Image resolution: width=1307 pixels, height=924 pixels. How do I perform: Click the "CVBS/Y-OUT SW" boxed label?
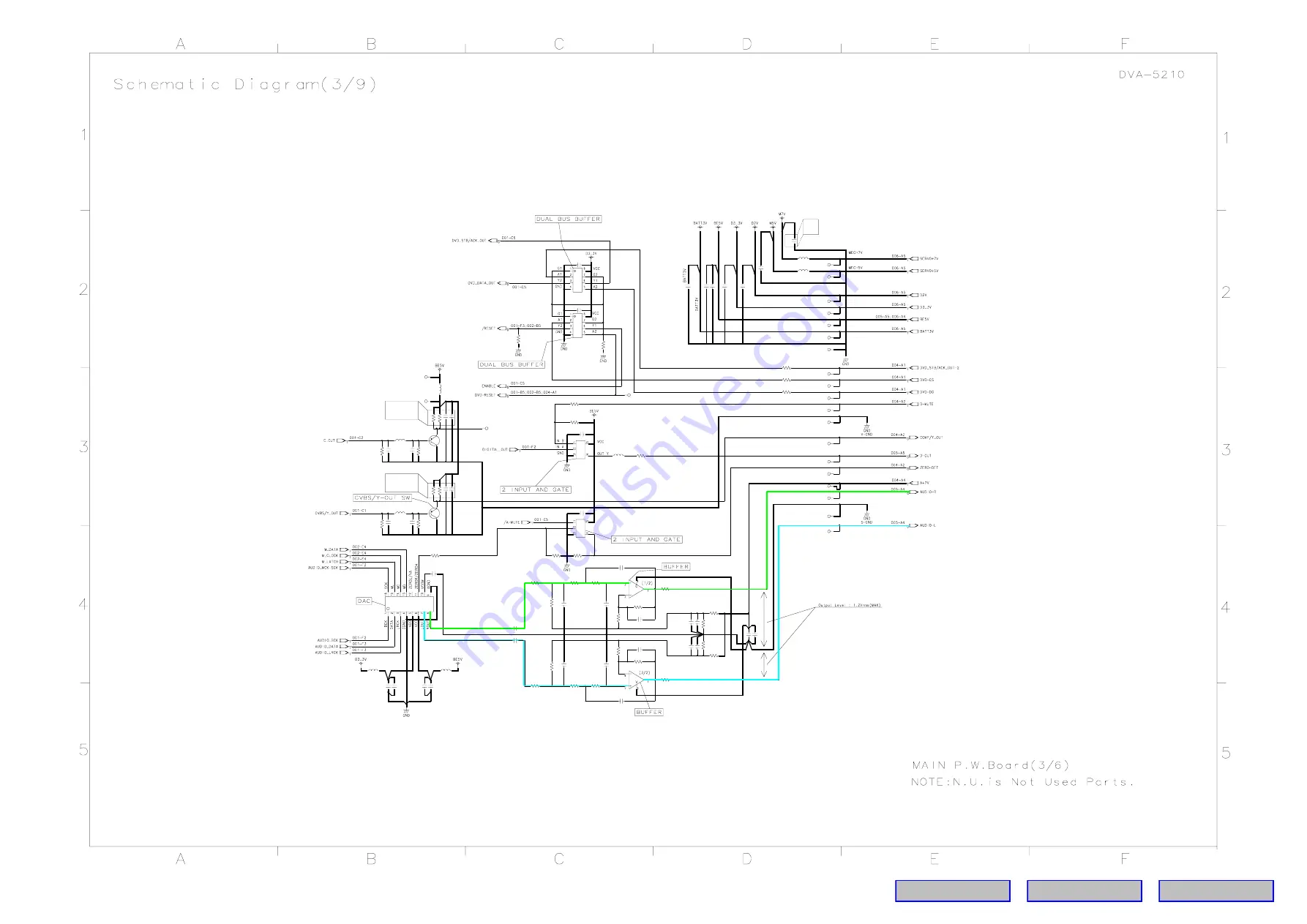coord(383,497)
